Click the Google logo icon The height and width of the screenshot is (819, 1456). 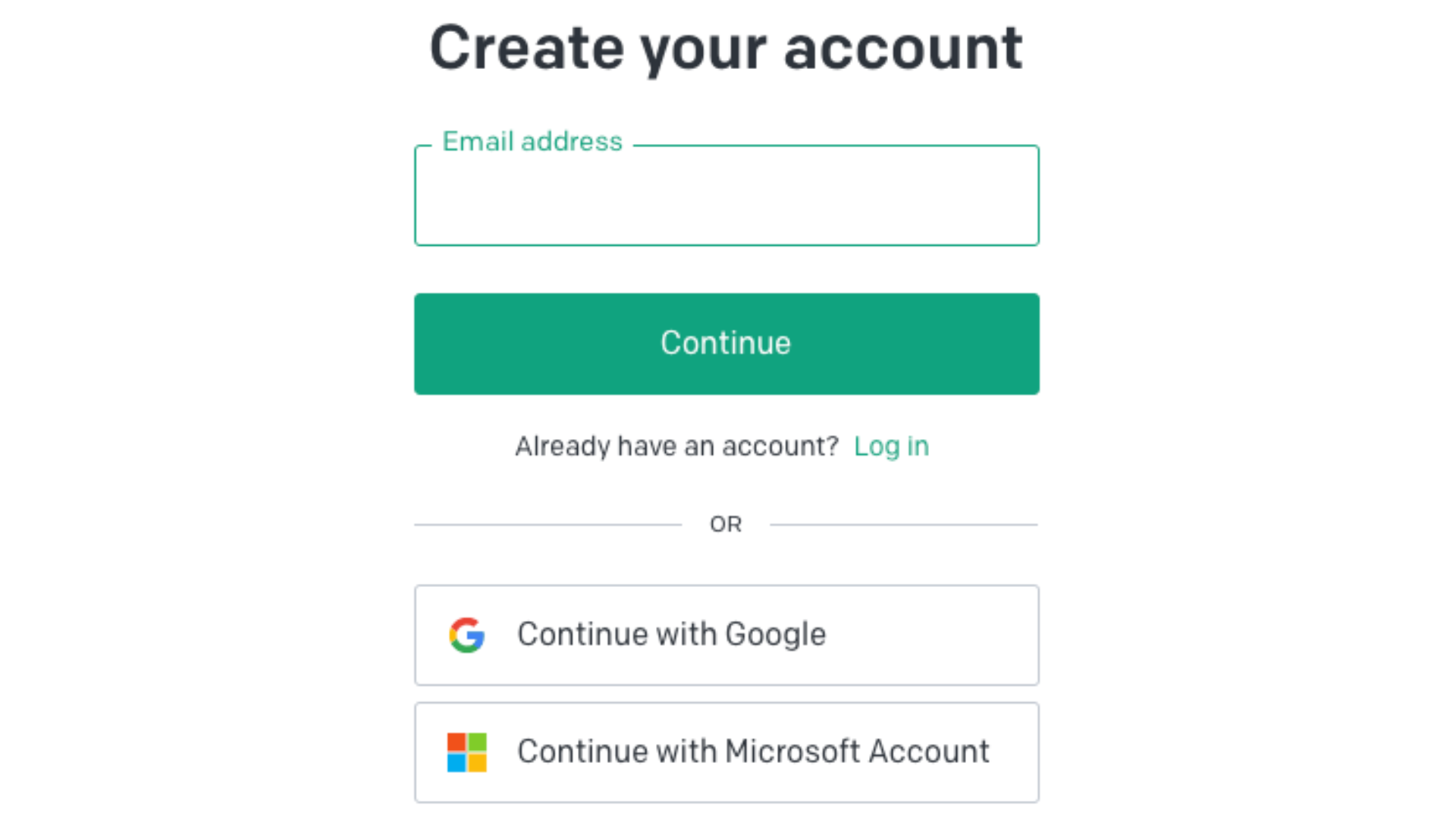[x=466, y=634]
